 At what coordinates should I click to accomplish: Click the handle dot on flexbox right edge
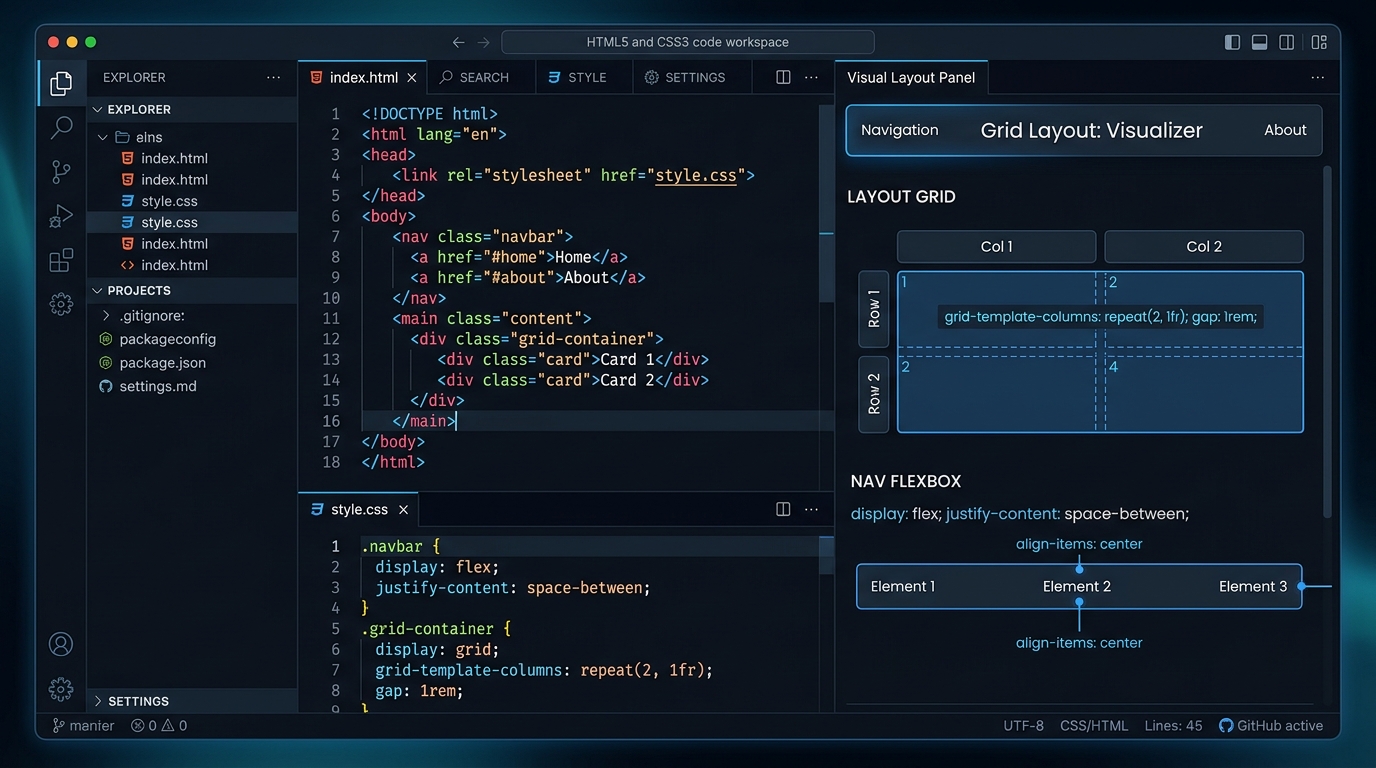pyautogui.click(x=1302, y=586)
